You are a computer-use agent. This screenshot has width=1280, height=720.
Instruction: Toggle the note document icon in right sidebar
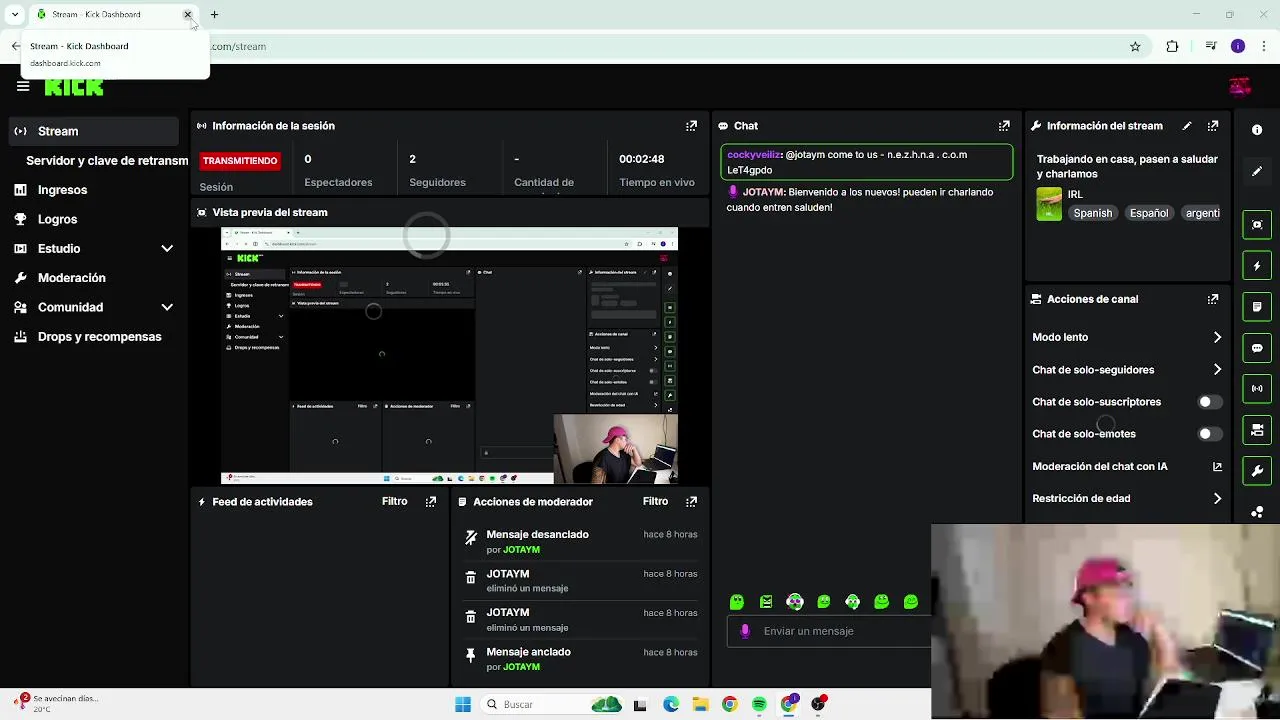click(x=1257, y=307)
